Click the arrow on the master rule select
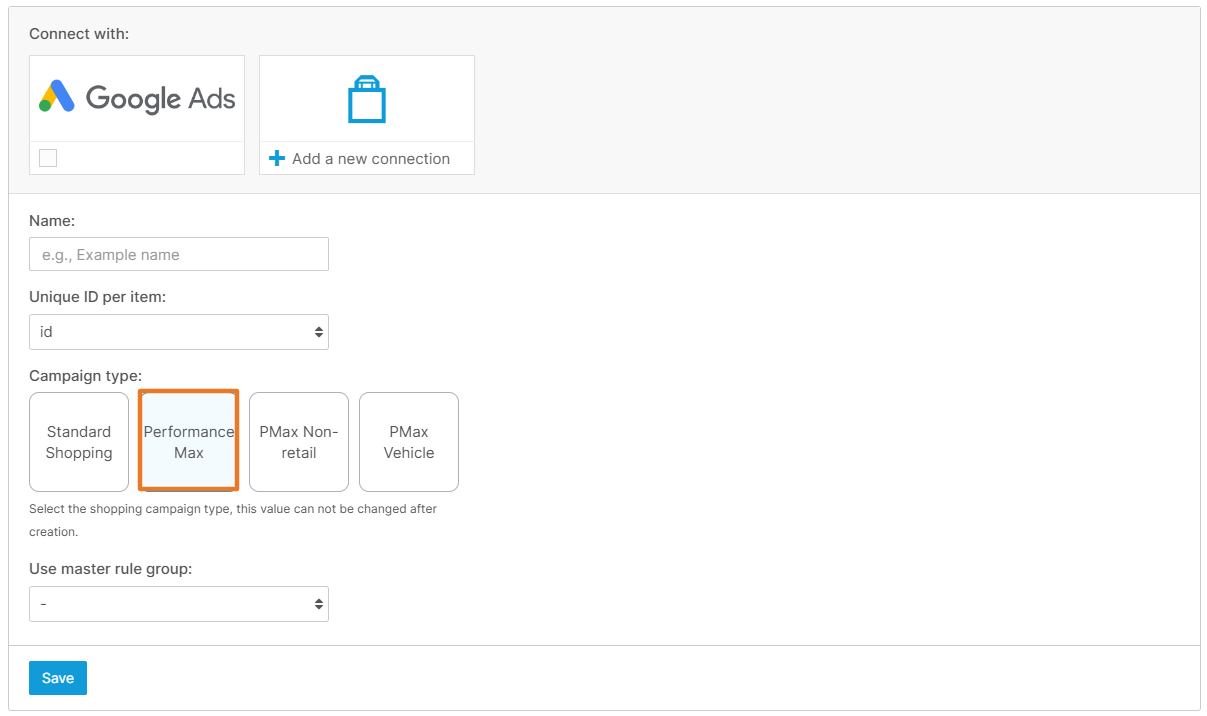This screenshot has height=716, width=1207. tap(318, 604)
